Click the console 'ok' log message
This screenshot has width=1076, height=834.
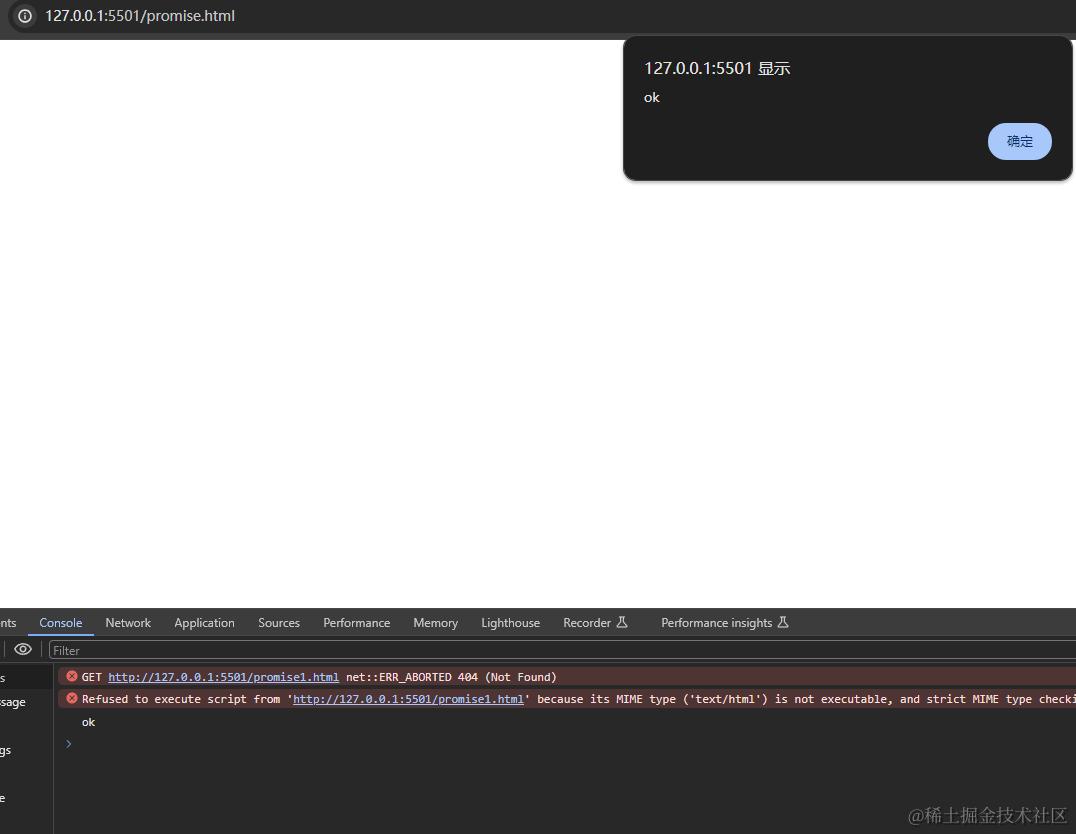click(x=89, y=722)
